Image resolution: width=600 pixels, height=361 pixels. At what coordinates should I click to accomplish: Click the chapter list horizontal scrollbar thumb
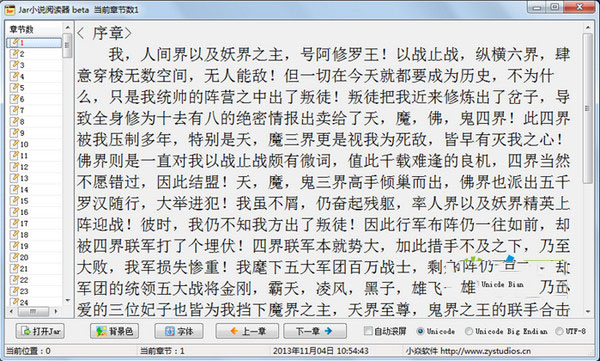click(x=33, y=311)
